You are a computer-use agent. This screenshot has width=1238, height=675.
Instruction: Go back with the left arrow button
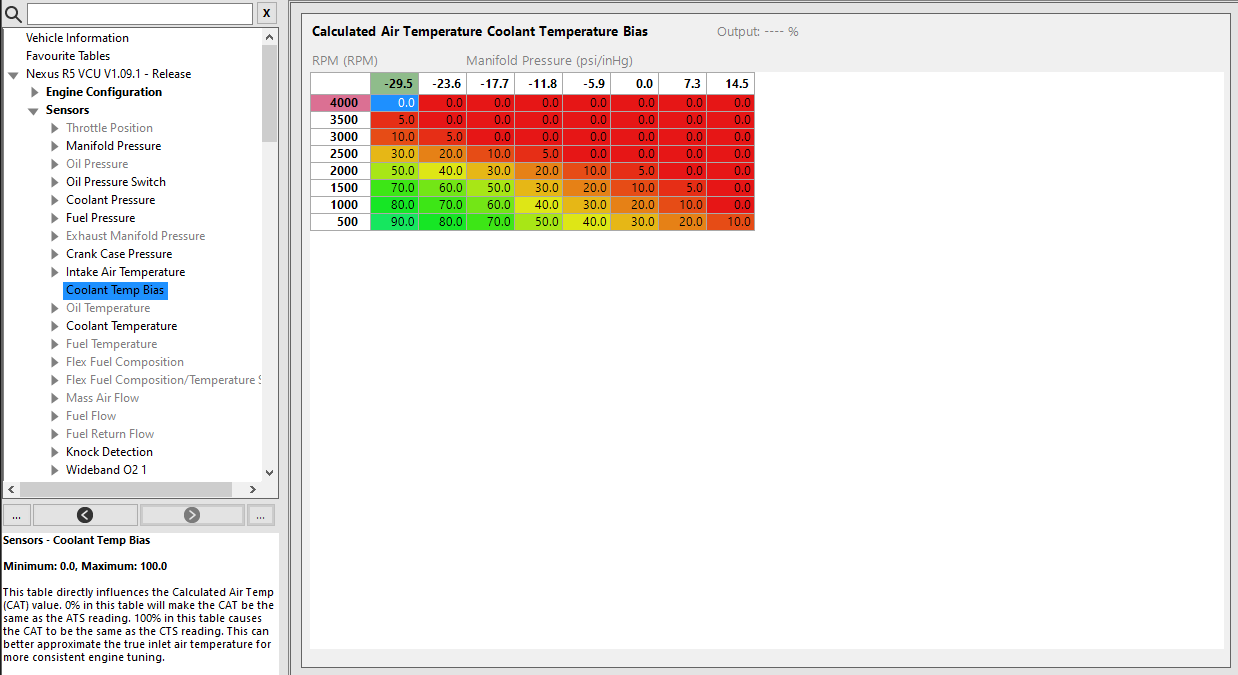point(85,515)
